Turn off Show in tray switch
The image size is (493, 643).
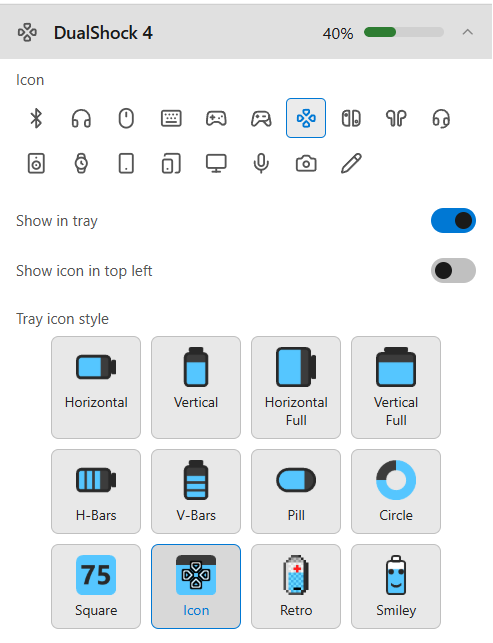(453, 221)
